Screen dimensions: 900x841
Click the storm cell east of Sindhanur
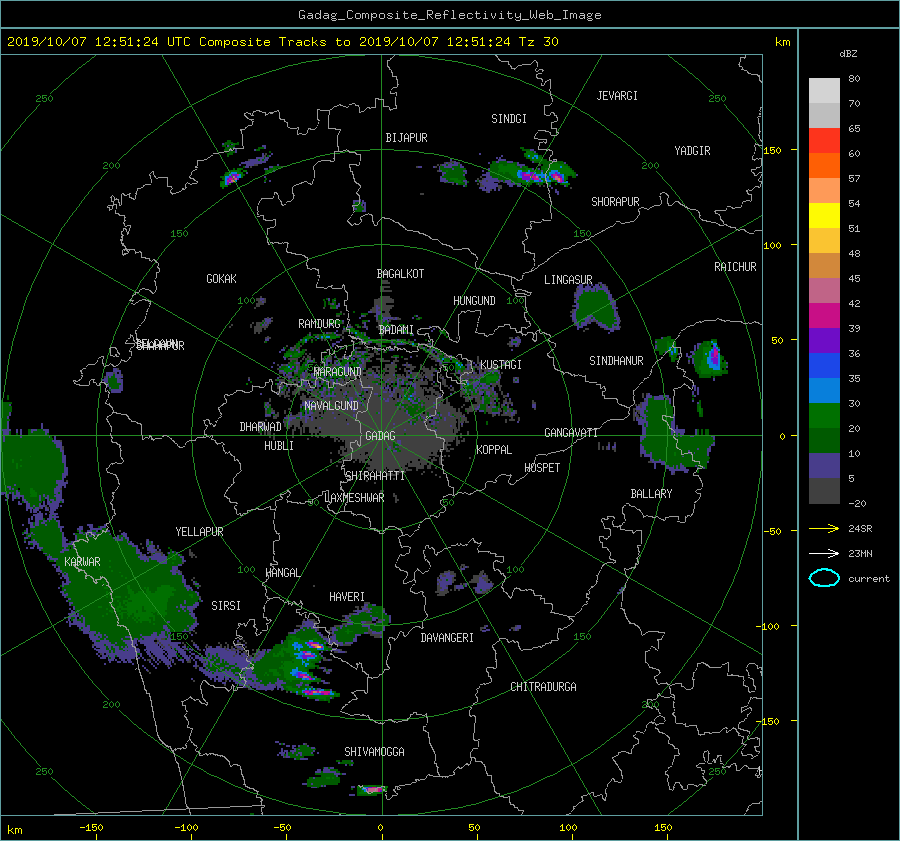(709, 359)
